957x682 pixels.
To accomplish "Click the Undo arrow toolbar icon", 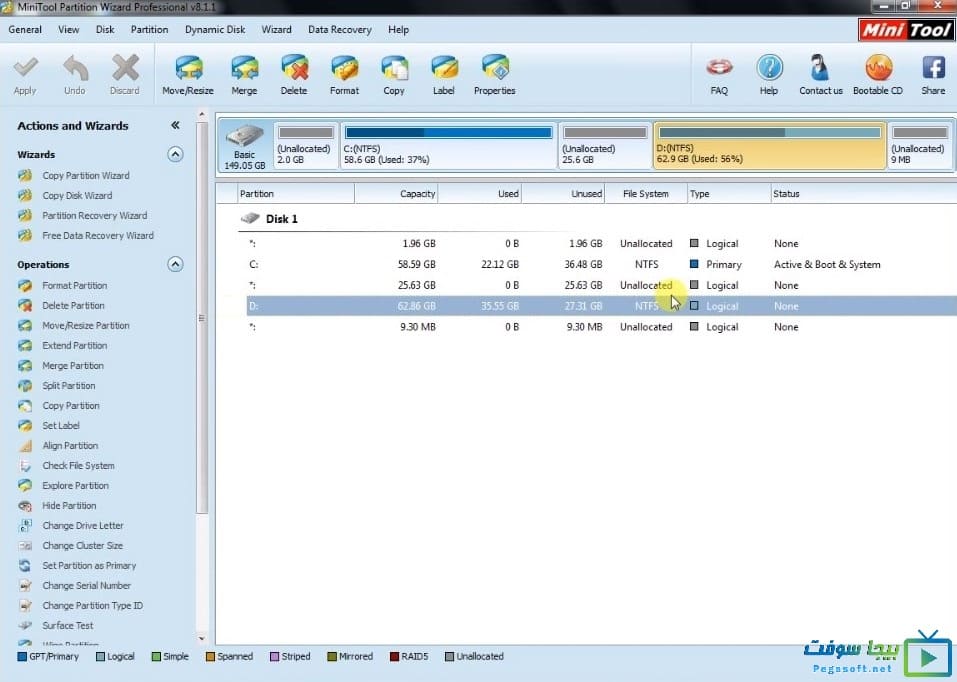I will coord(76,68).
